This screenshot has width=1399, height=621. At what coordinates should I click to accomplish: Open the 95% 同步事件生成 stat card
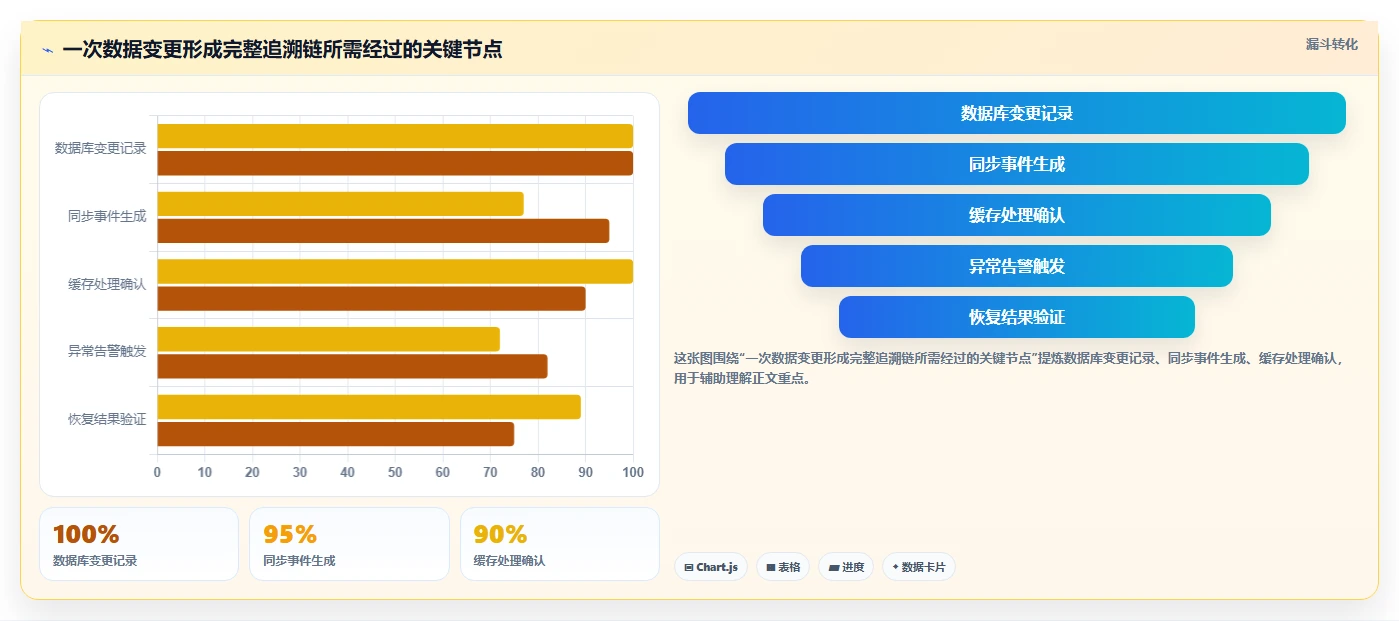349,544
